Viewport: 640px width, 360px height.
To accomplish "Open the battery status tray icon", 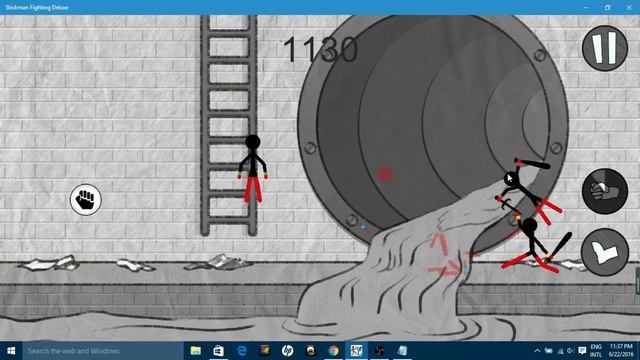I will [549, 351].
